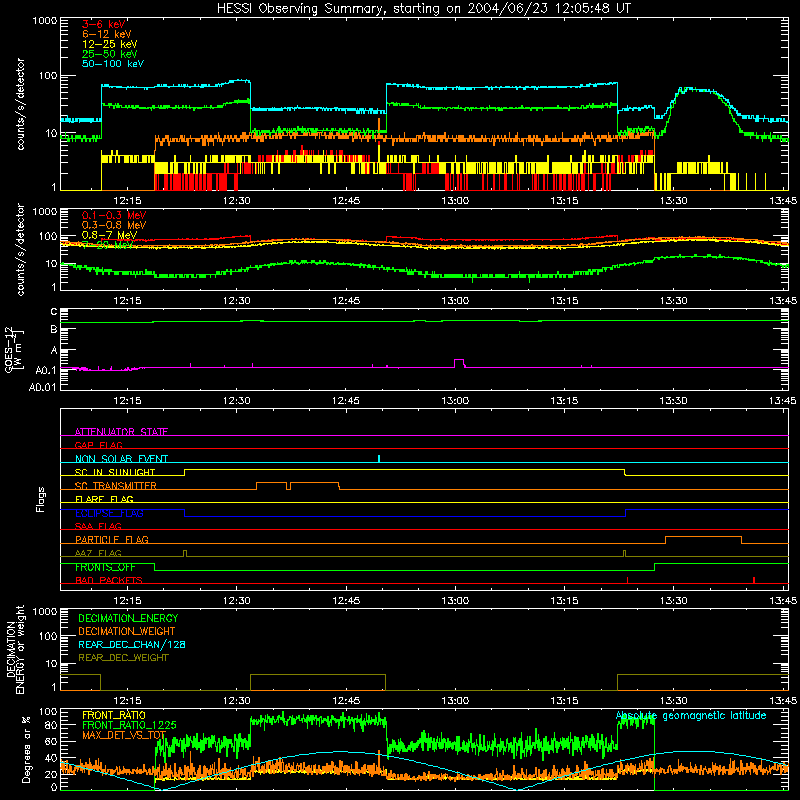
Task: Click the green FRONT_RATIO_1225 legend label
Action: pyautogui.click(x=129, y=725)
